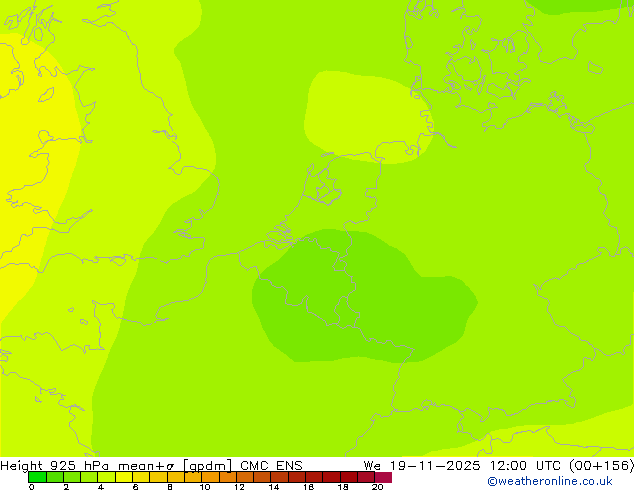The height and width of the screenshot is (490, 634).
Task: Pick the orange swatch for range 10–11
Action: pos(210,477)
